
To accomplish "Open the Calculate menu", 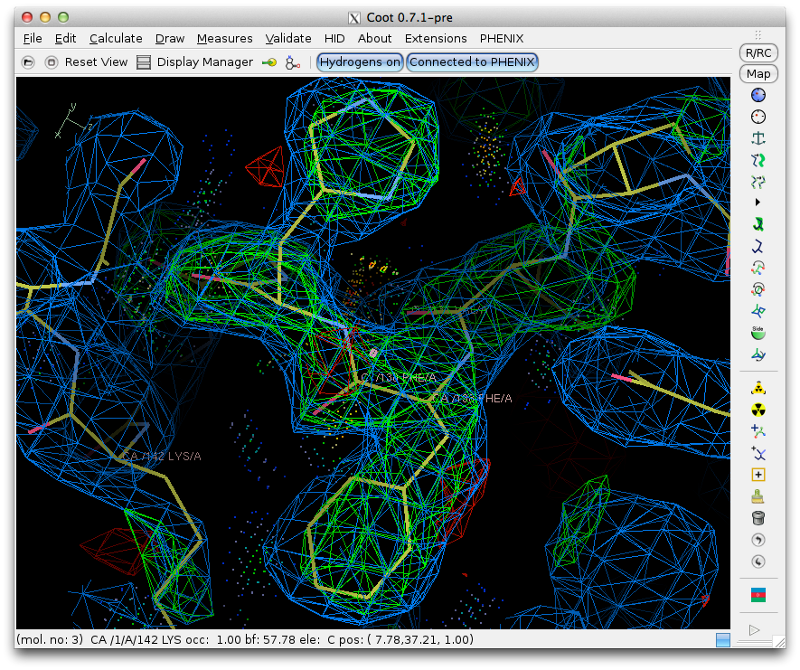I will coord(116,38).
